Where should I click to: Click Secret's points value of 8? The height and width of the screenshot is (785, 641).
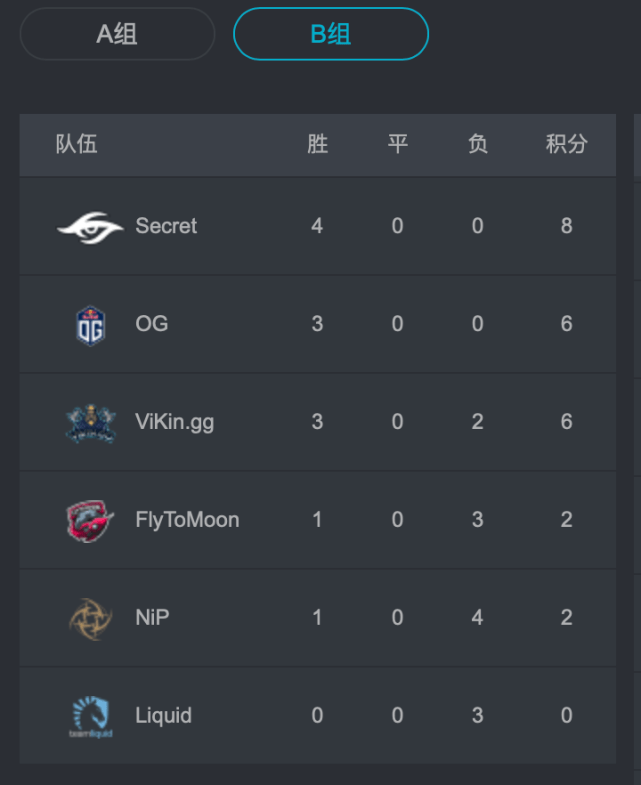point(566,226)
